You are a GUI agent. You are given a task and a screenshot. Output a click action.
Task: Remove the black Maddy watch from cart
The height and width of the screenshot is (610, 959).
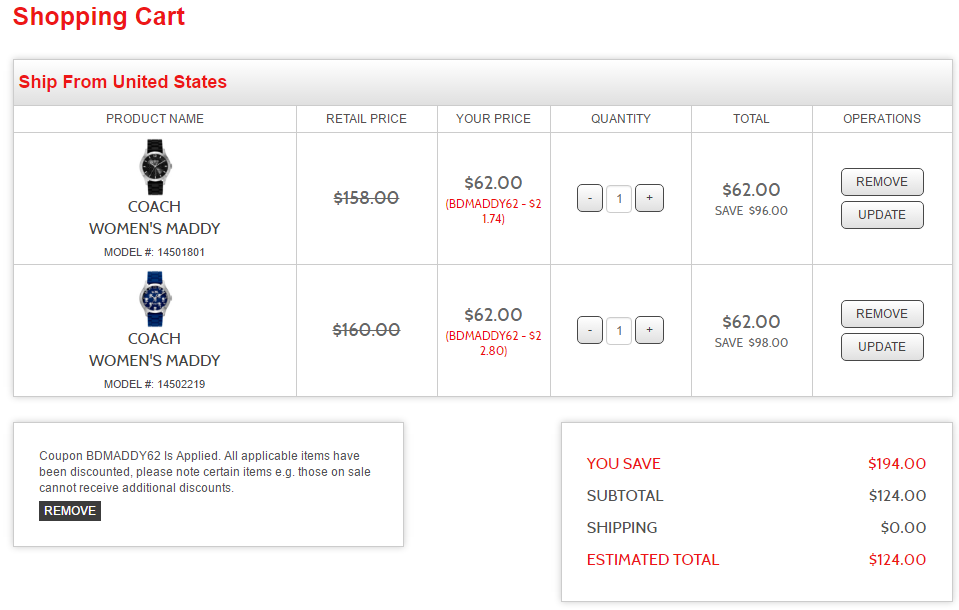(x=881, y=182)
